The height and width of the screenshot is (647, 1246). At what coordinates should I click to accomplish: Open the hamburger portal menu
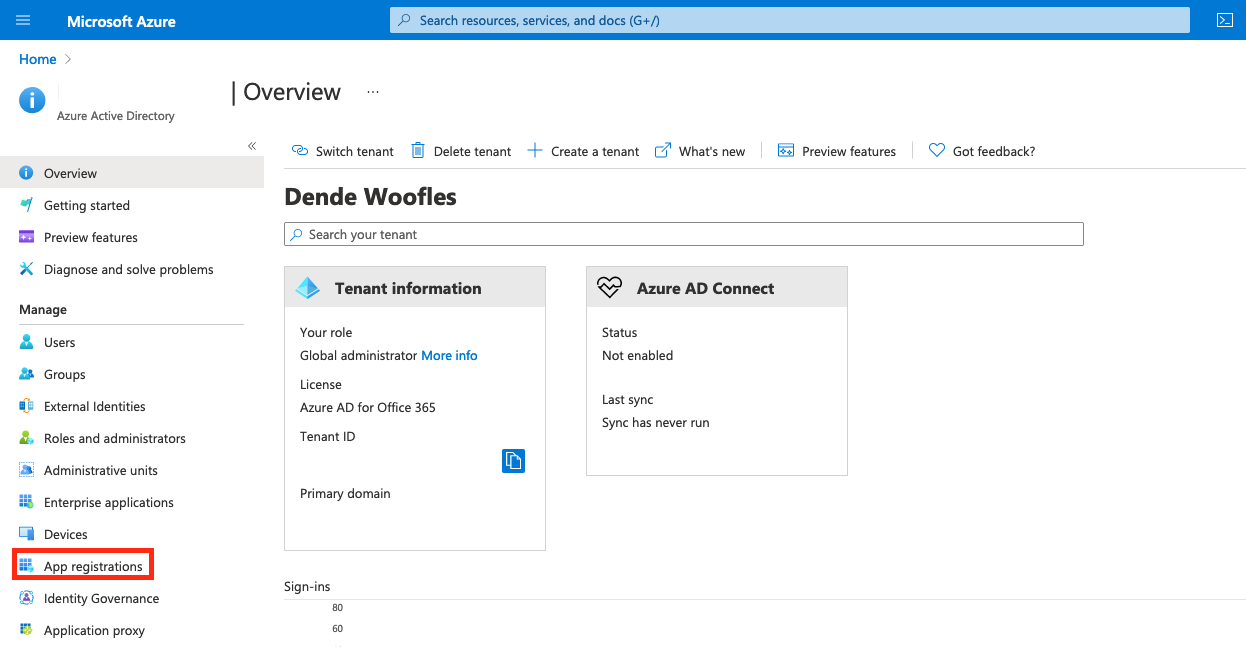click(x=23, y=20)
